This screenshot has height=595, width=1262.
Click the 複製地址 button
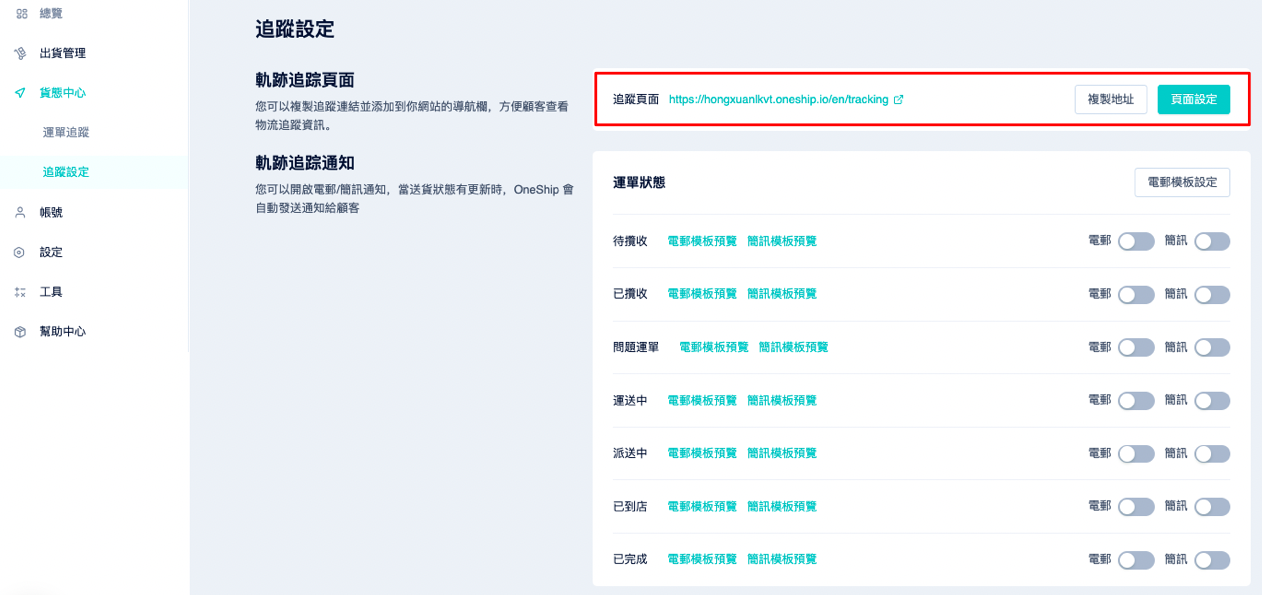(x=1111, y=99)
